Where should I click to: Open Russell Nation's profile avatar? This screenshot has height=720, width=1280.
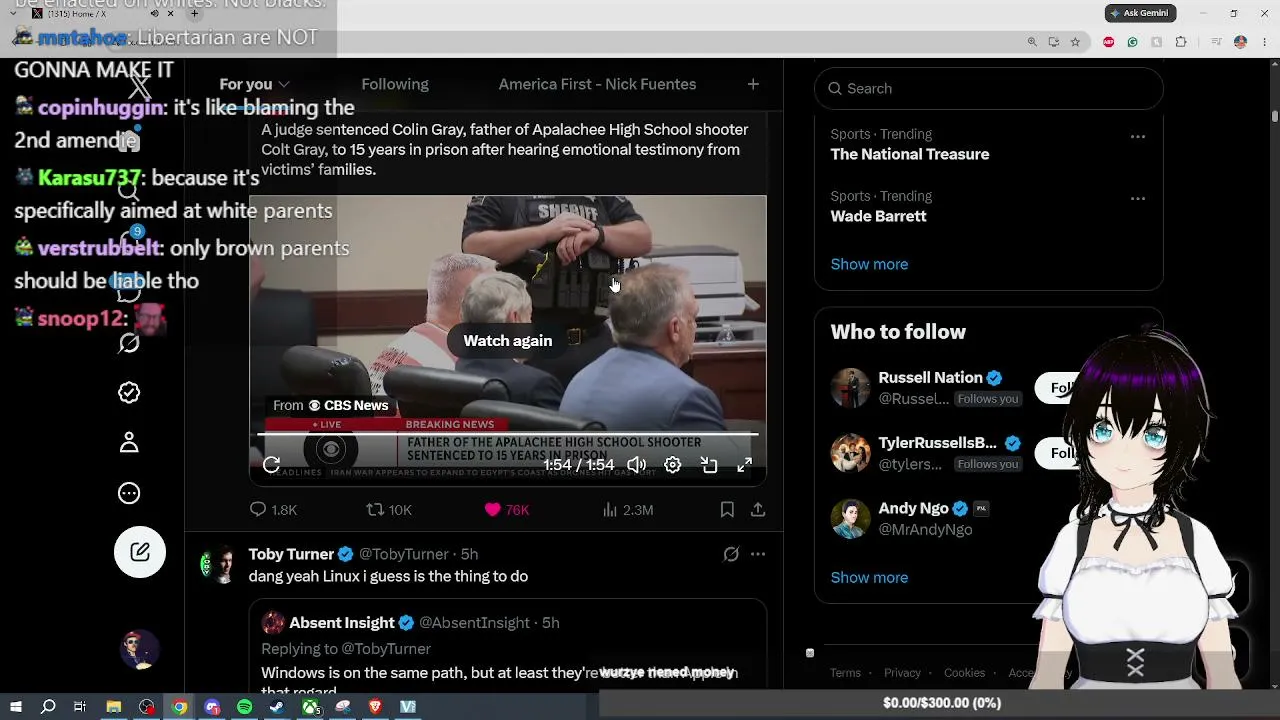pos(850,388)
